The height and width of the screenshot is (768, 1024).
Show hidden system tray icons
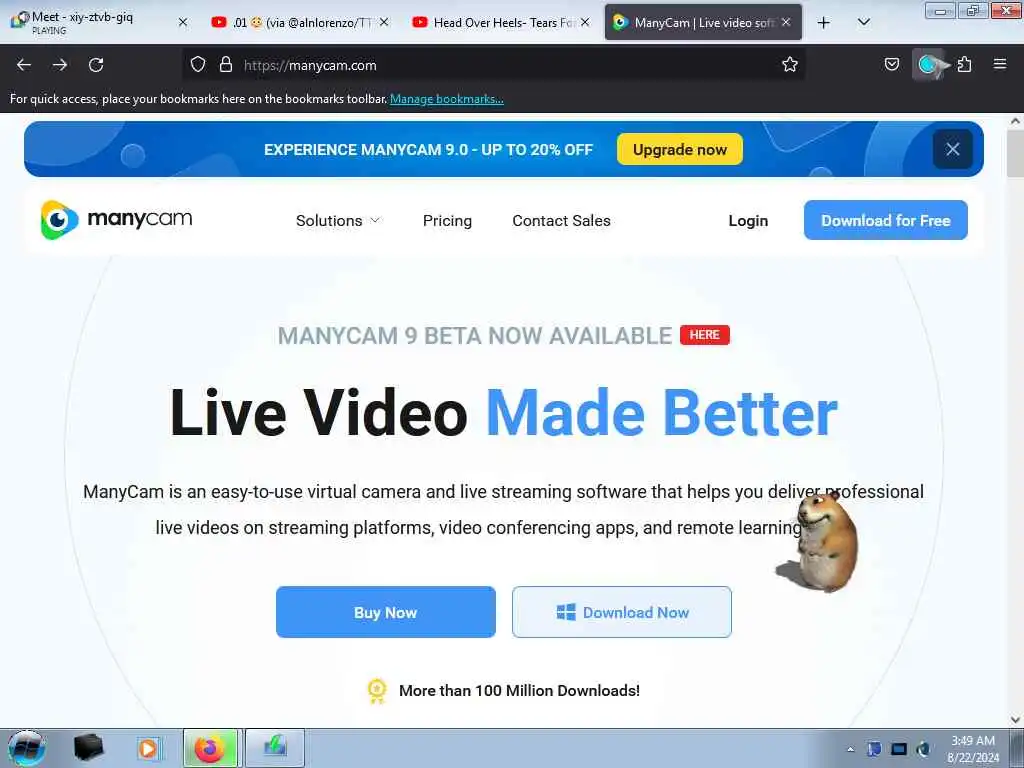point(850,749)
